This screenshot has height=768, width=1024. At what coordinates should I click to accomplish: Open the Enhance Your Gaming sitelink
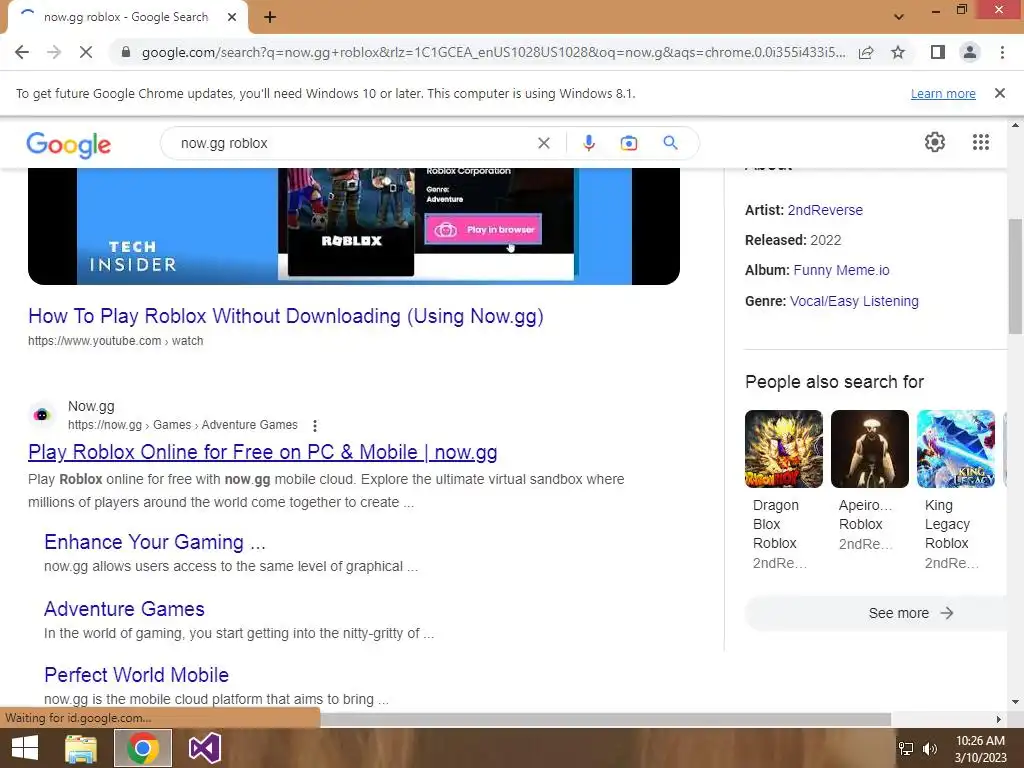[x=155, y=542]
